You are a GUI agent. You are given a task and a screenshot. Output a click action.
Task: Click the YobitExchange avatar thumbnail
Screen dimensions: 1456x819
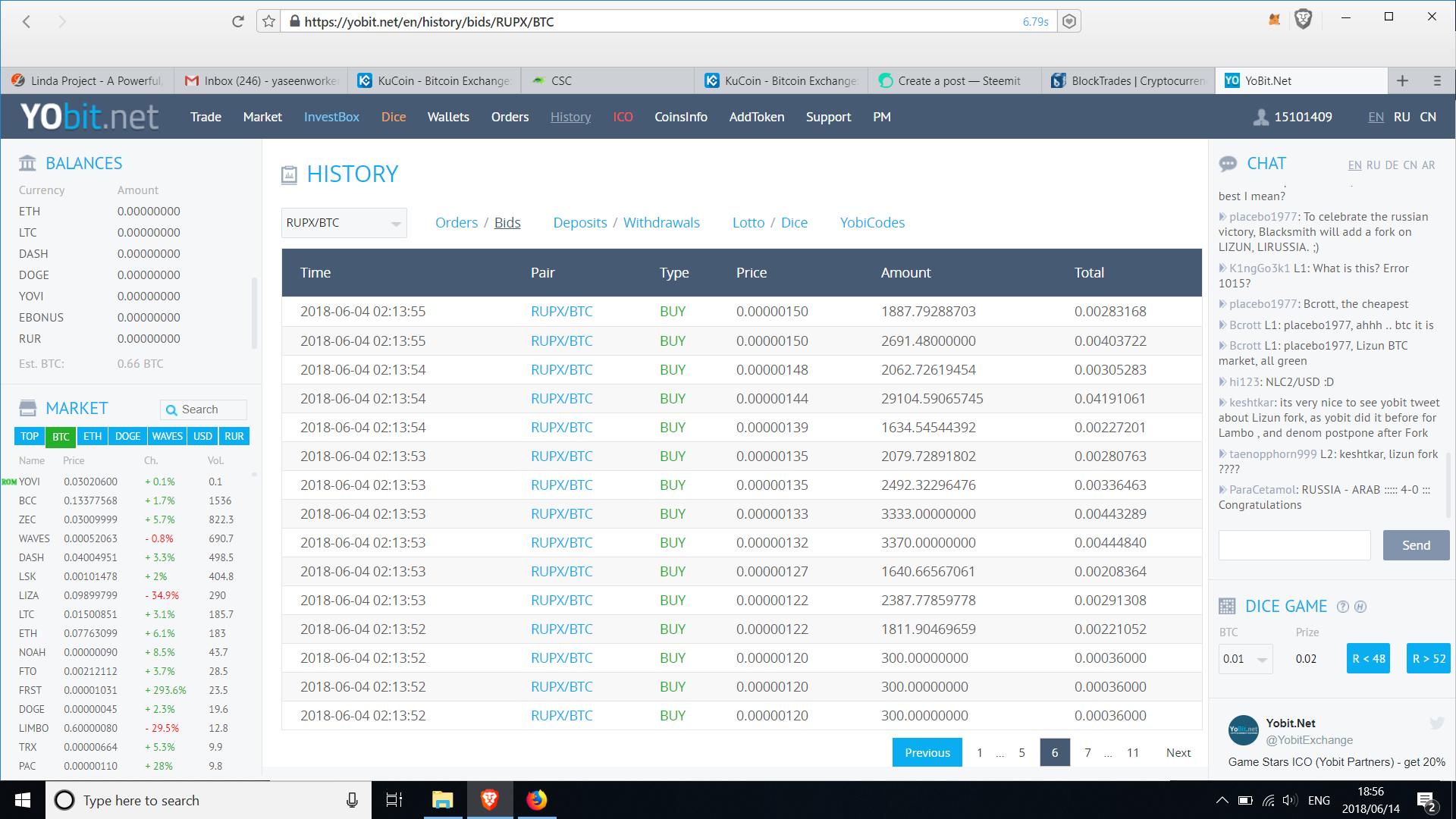1244,730
